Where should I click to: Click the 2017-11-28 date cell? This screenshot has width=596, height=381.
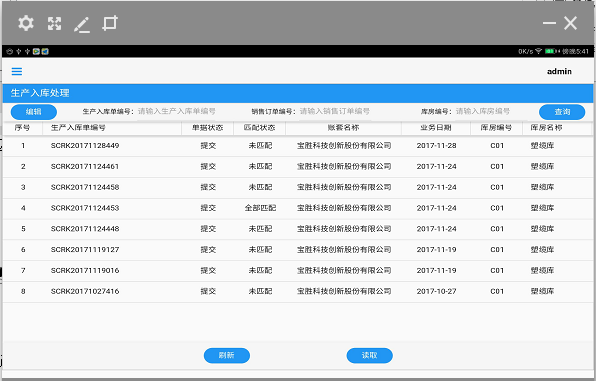pyautogui.click(x=436, y=146)
